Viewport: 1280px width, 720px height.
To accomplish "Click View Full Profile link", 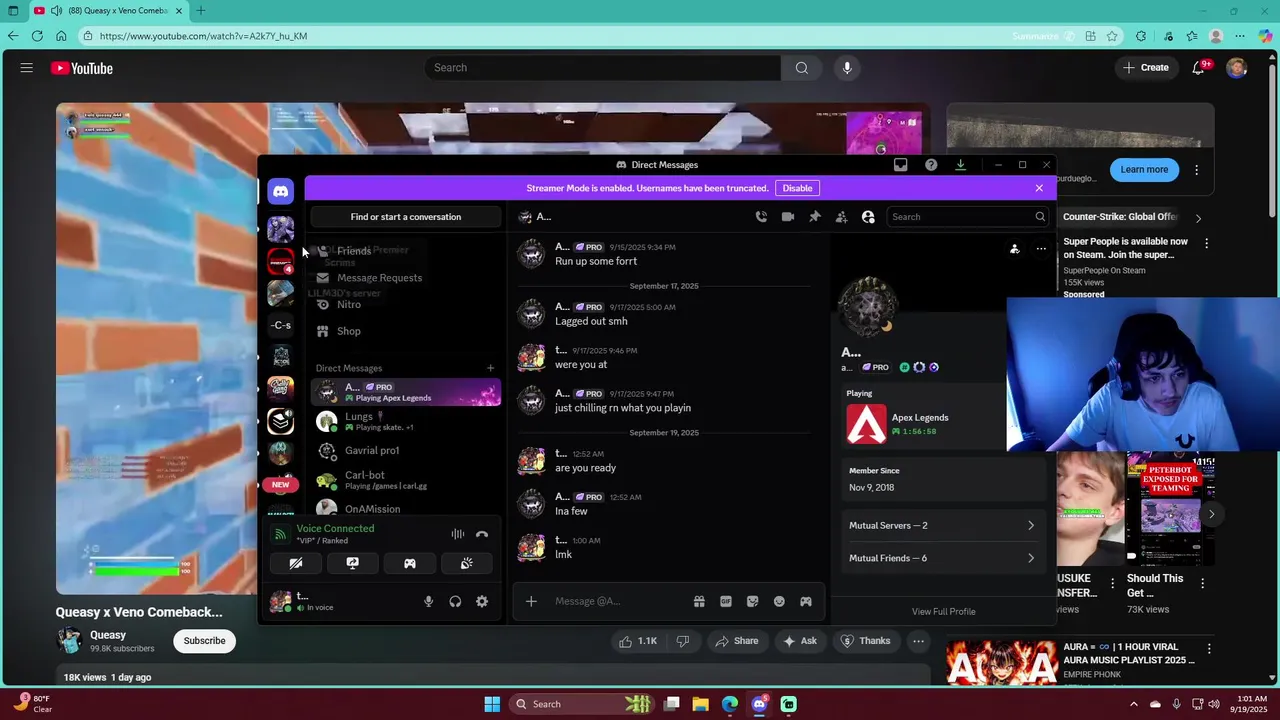I will point(943,611).
